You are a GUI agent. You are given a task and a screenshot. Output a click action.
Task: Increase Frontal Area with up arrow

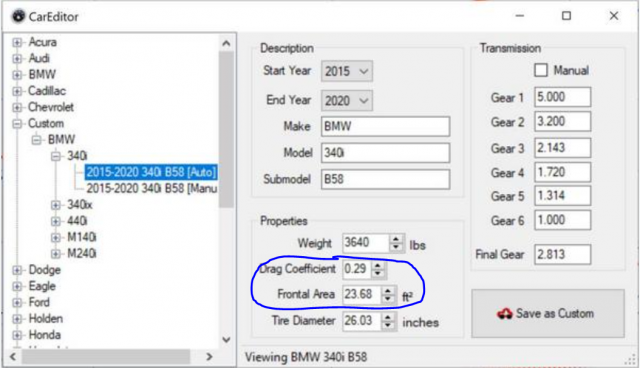point(388,290)
